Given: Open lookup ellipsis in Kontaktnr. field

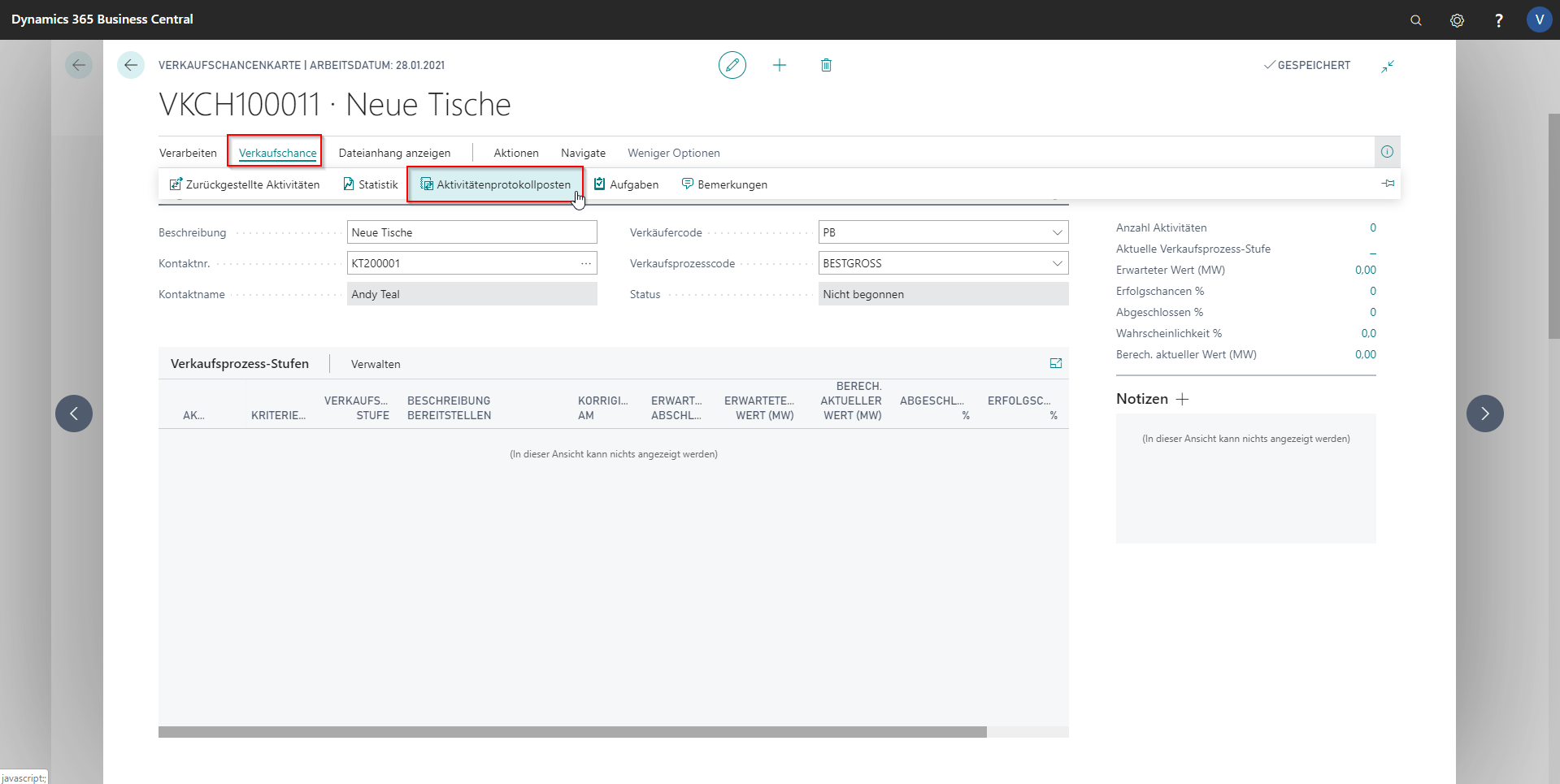Looking at the screenshot, I should [x=586, y=263].
